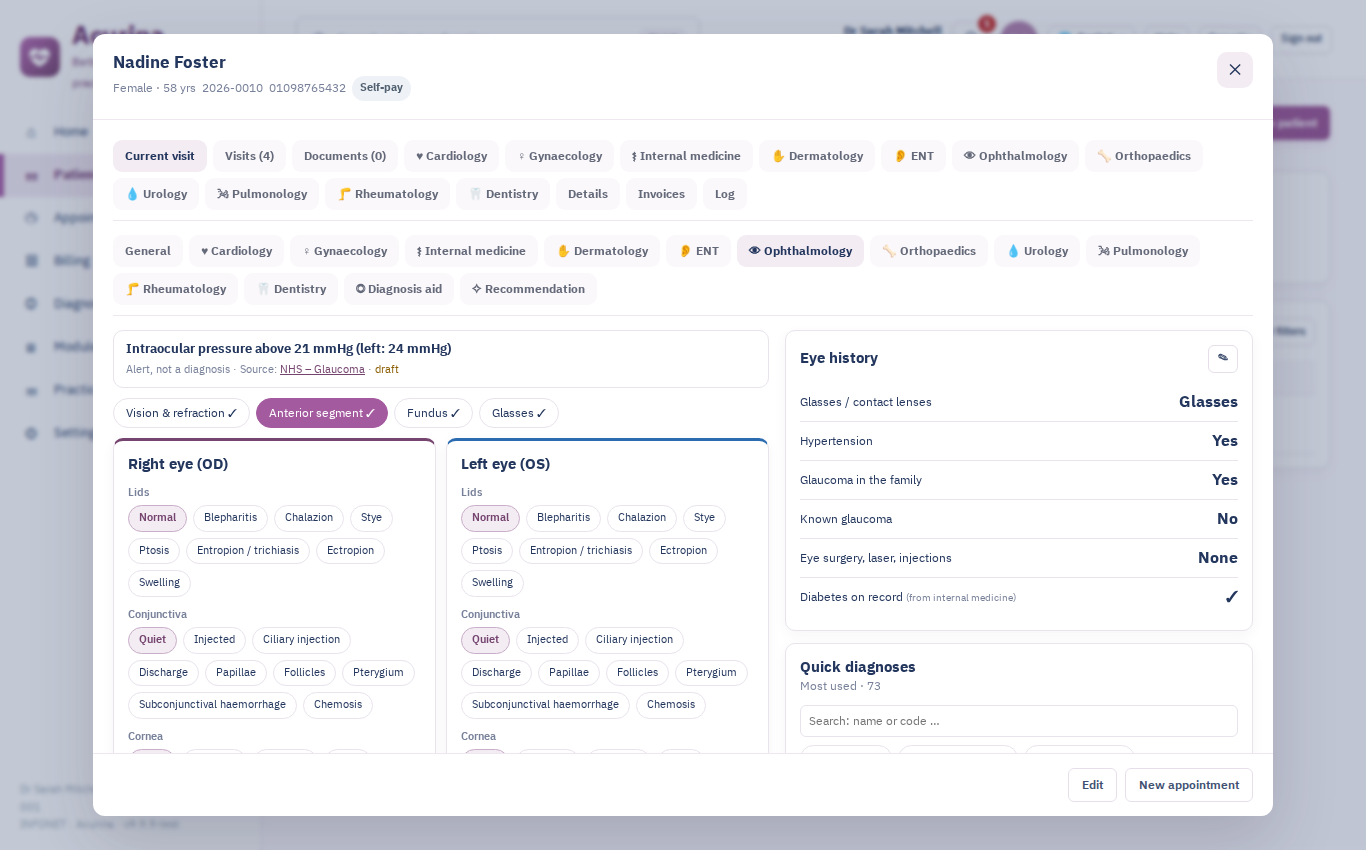Show the Log tab
Viewport: 1366px width, 850px height.
pos(725,194)
